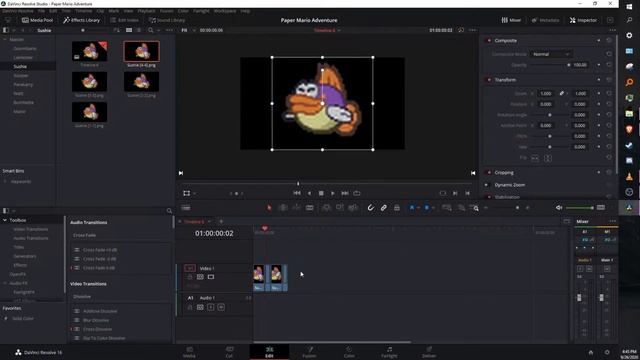640x360 pixels.
Task: Click the Scale X/Y link icon in Inspector
Action: point(562,93)
